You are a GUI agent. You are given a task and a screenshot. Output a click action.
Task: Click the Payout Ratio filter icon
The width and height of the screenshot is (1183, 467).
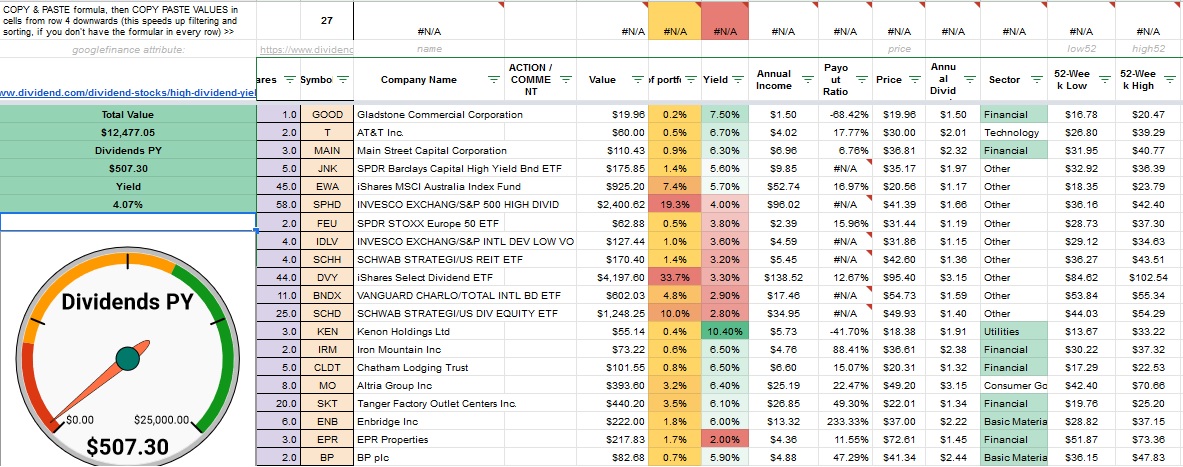click(x=860, y=80)
